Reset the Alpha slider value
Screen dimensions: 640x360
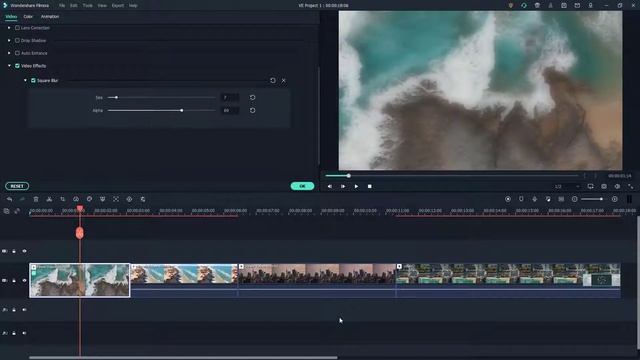[x=252, y=111]
